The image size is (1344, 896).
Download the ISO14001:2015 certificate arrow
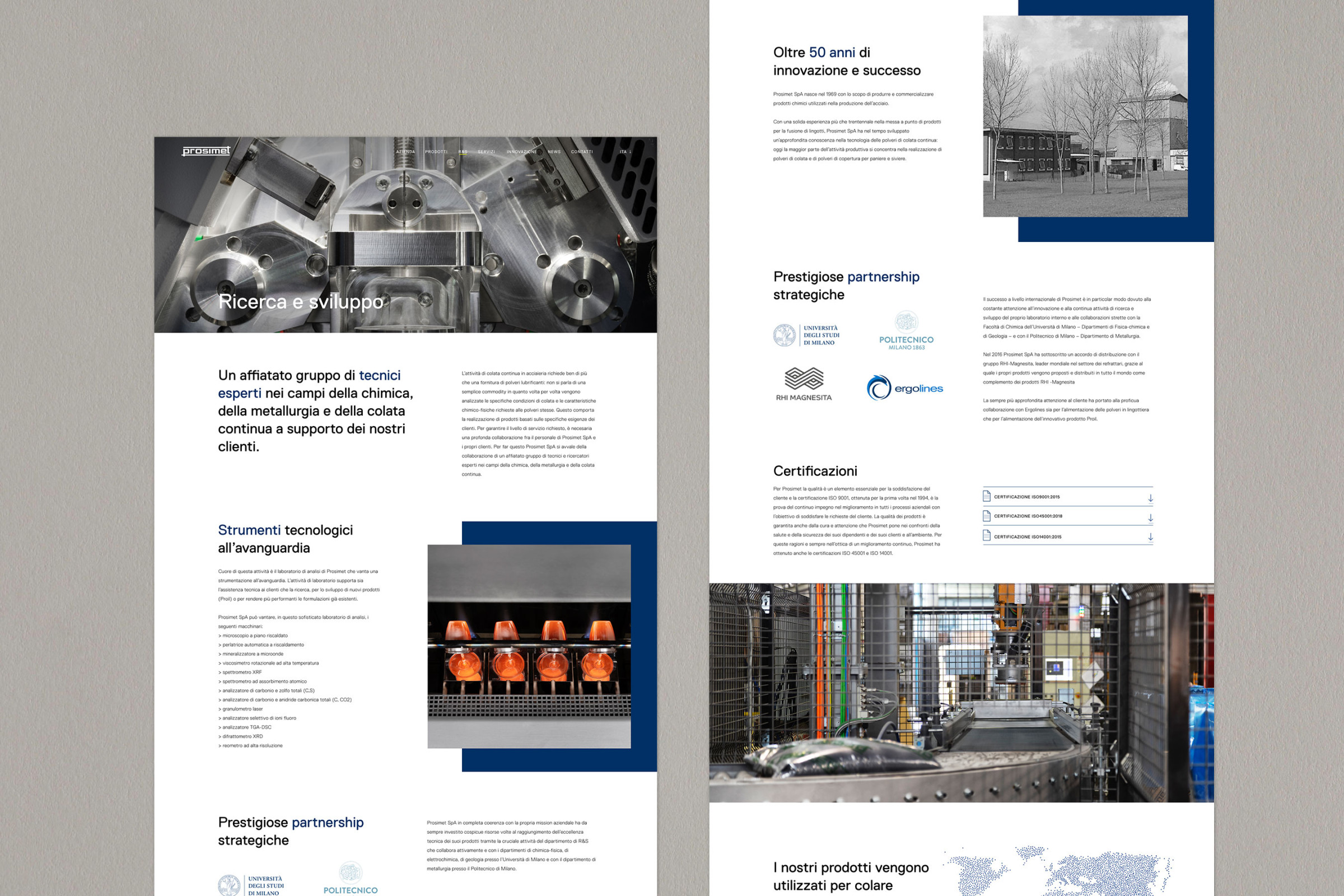pyautogui.click(x=1150, y=537)
